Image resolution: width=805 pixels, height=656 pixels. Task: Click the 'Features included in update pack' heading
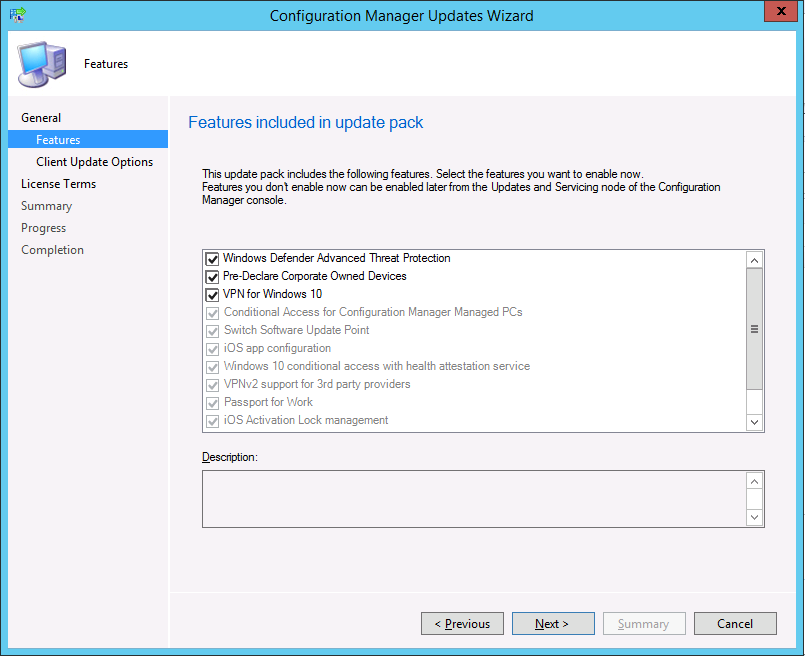coord(305,122)
